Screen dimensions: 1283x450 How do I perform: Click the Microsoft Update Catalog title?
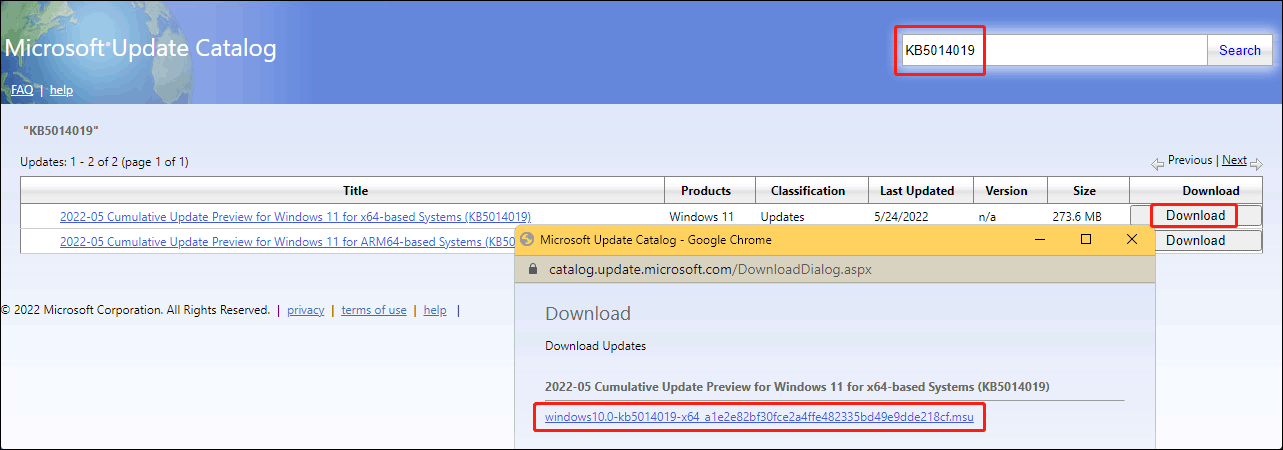(x=141, y=48)
